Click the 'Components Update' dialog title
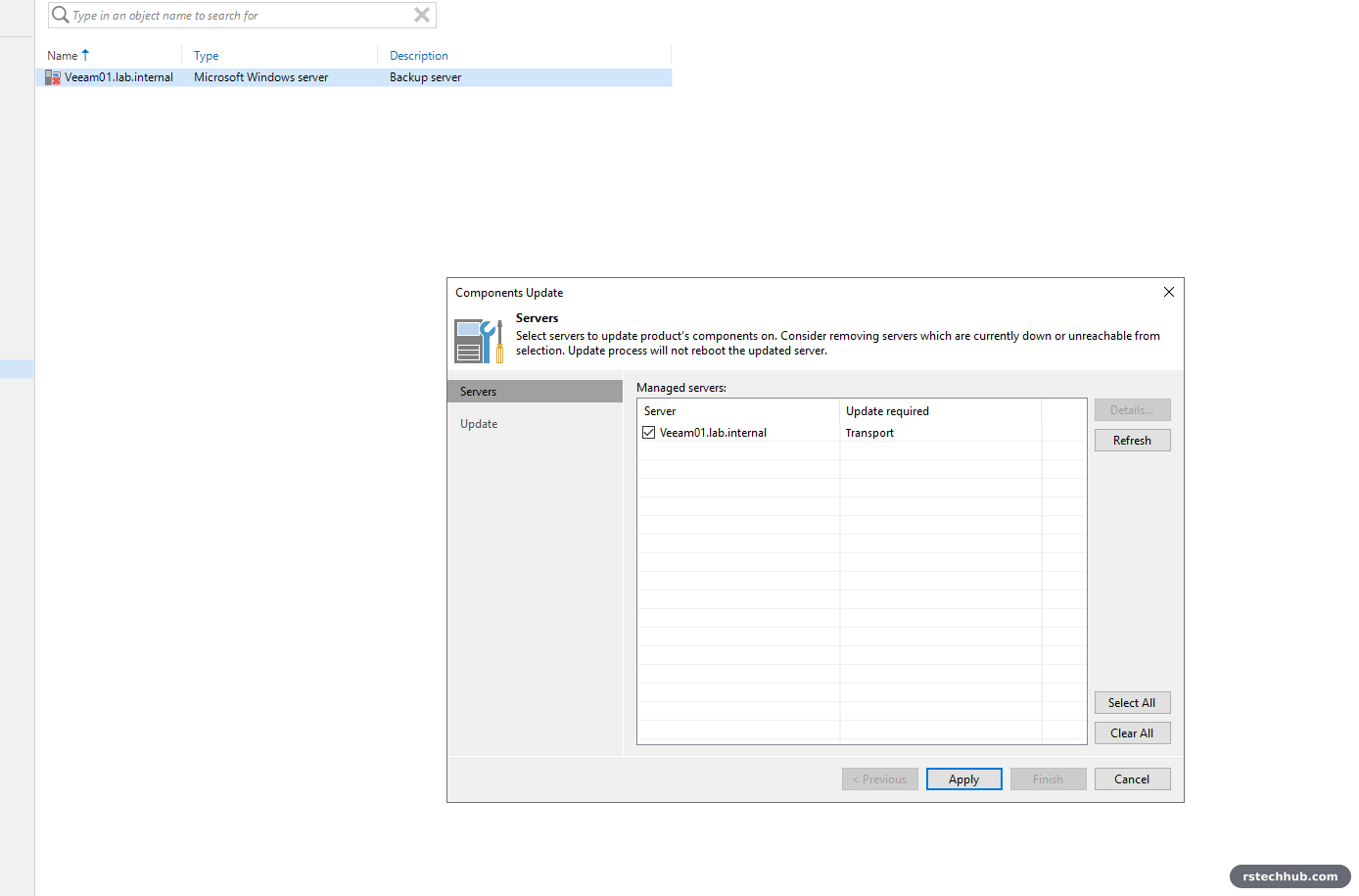The image size is (1359, 896). [509, 293]
